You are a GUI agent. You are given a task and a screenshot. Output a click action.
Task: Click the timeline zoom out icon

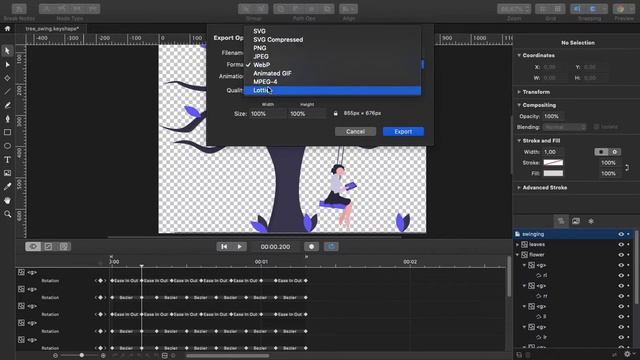[56, 356]
